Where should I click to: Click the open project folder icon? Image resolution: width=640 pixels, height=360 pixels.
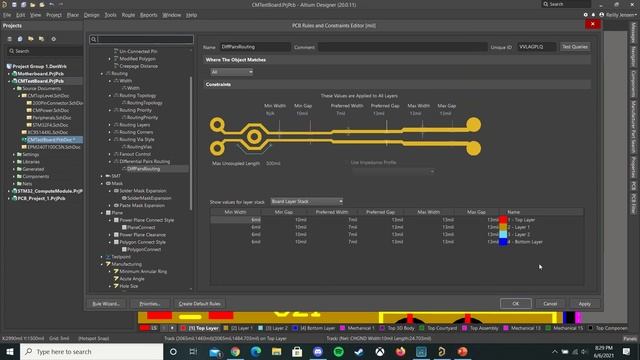(x=31, y=39)
